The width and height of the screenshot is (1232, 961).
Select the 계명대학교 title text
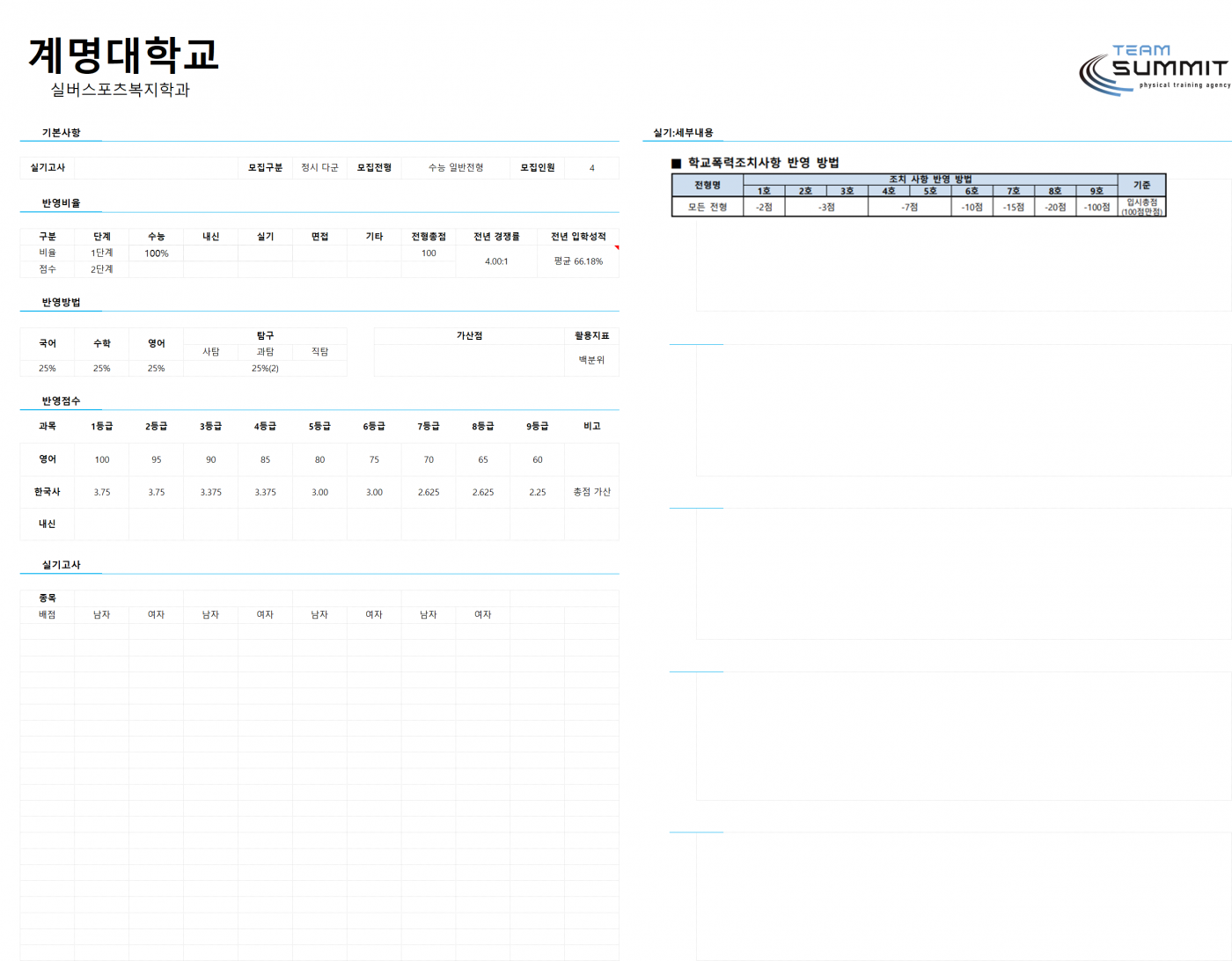tap(123, 55)
